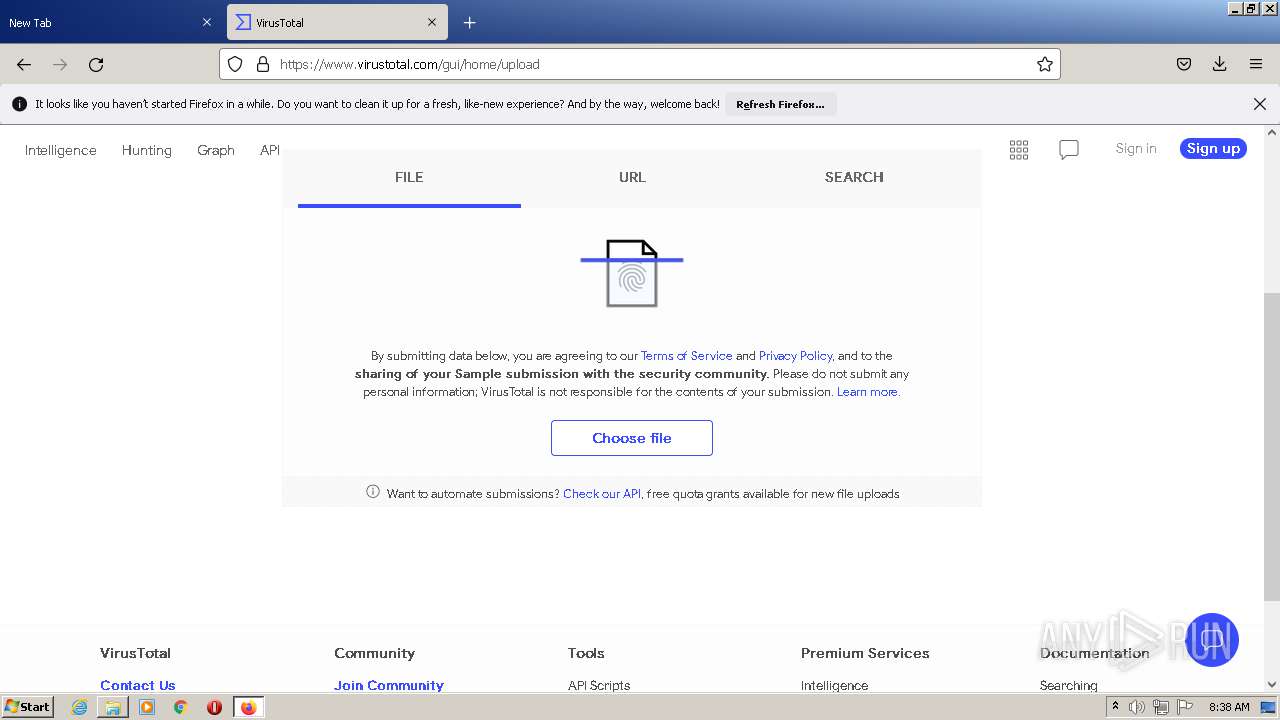Launch Google Chrome from the taskbar
The image size is (1280, 720).
coord(181,707)
